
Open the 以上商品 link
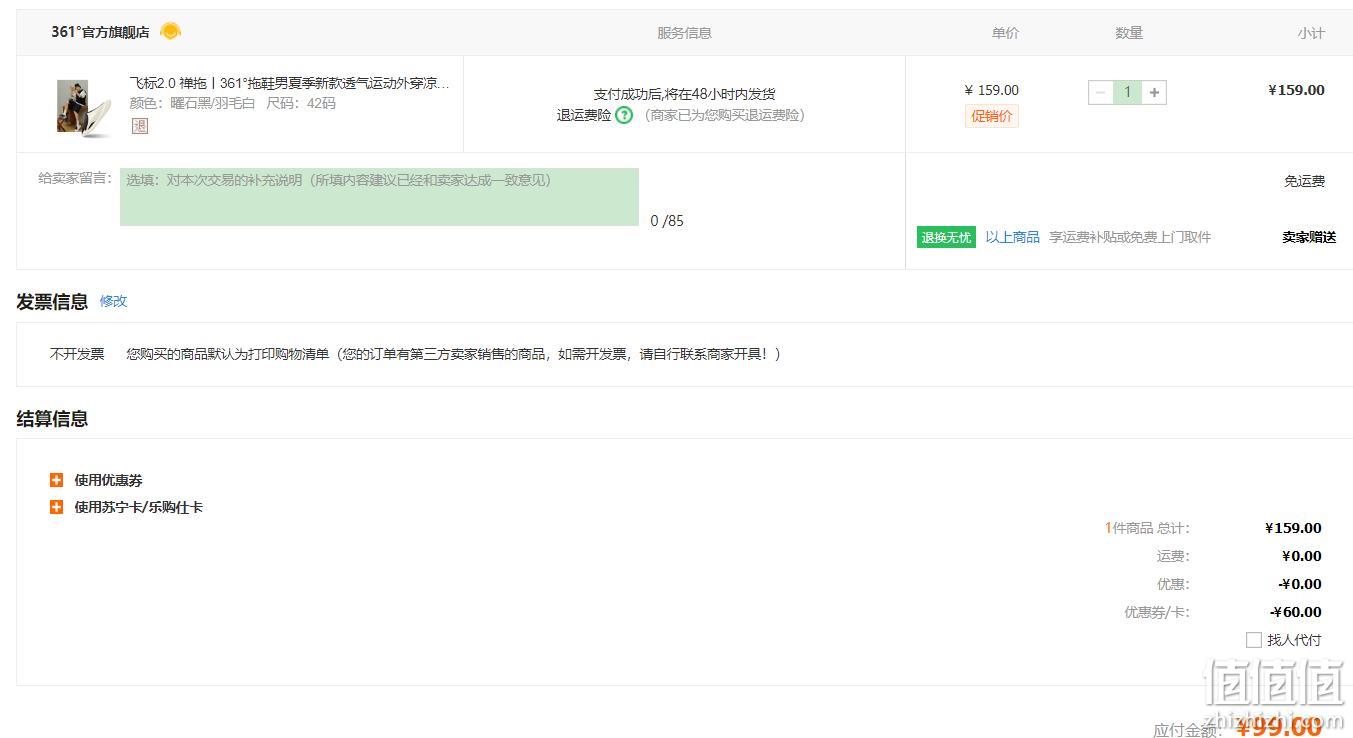1012,237
